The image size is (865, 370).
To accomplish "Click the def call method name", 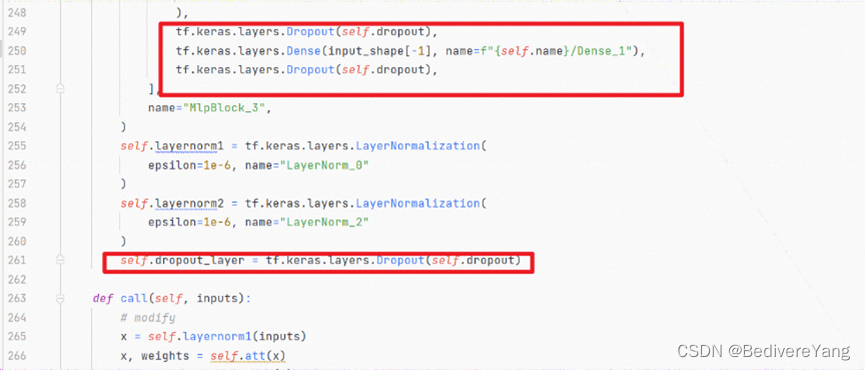I will (x=134, y=298).
